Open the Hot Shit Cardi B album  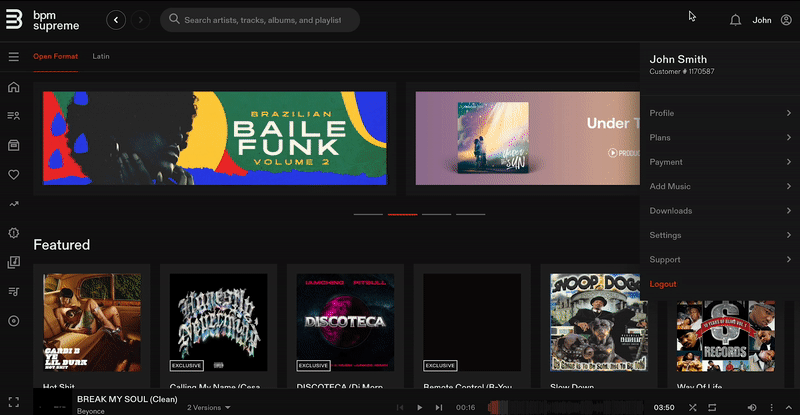click(x=92, y=323)
